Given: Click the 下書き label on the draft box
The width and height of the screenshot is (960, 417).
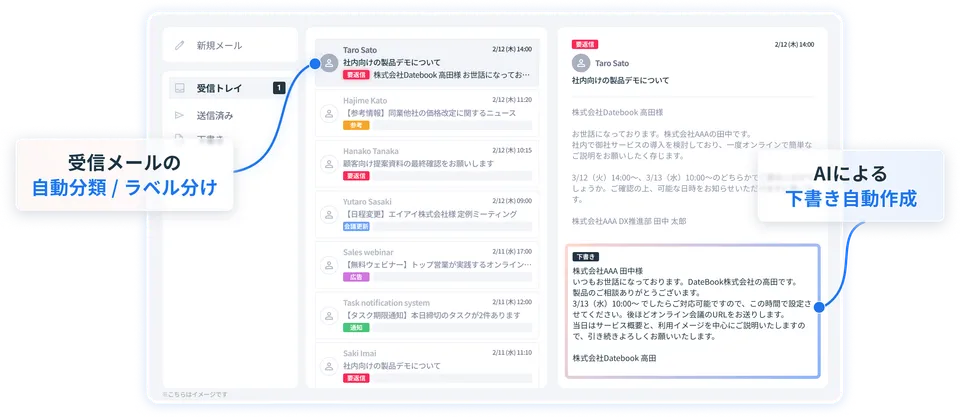Looking at the screenshot, I should pyautogui.click(x=586, y=257).
